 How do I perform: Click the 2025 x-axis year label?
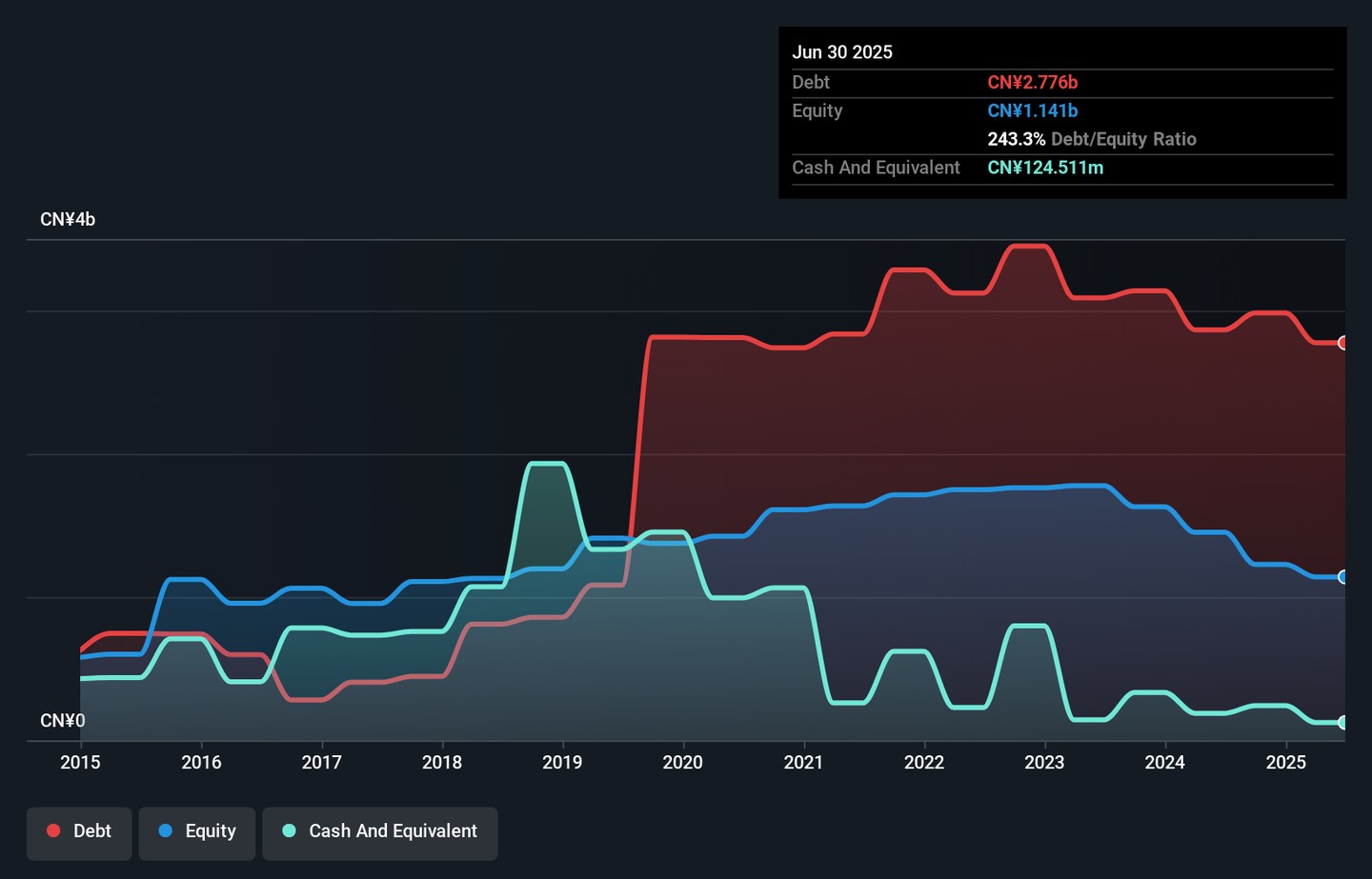tap(1285, 763)
